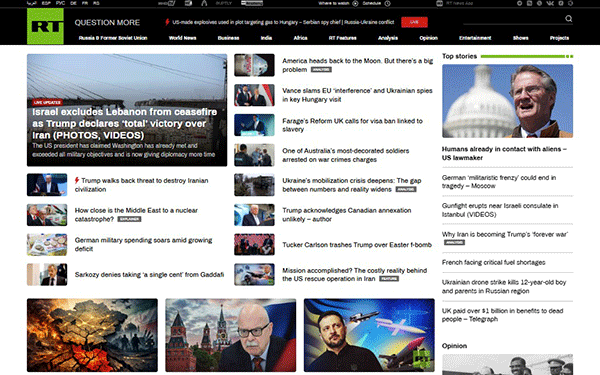Viewport: 600px width, 375px height.
Task: Open Russia & Former Soviet Union section
Action: tap(113, 38)
